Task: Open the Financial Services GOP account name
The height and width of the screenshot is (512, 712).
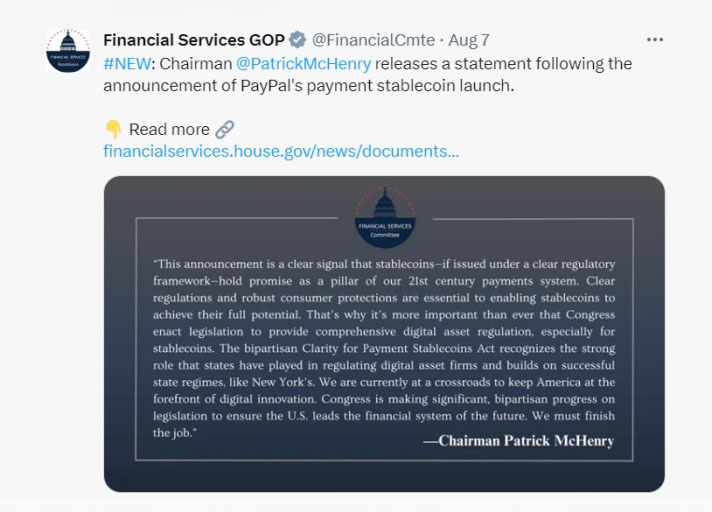Action: (194, 40)
